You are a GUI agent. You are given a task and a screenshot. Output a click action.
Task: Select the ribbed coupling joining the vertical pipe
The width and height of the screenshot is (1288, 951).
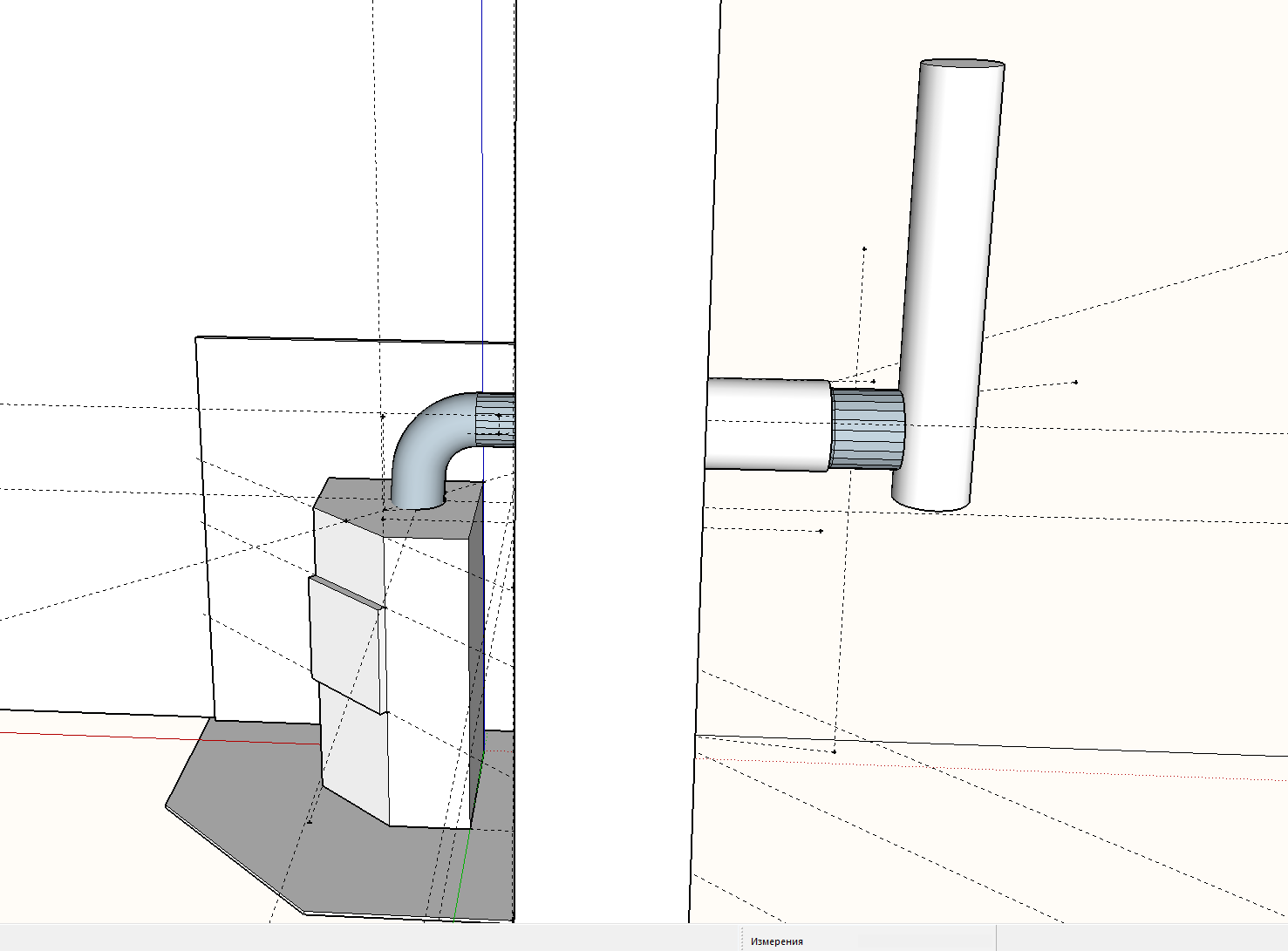[867, 429]
